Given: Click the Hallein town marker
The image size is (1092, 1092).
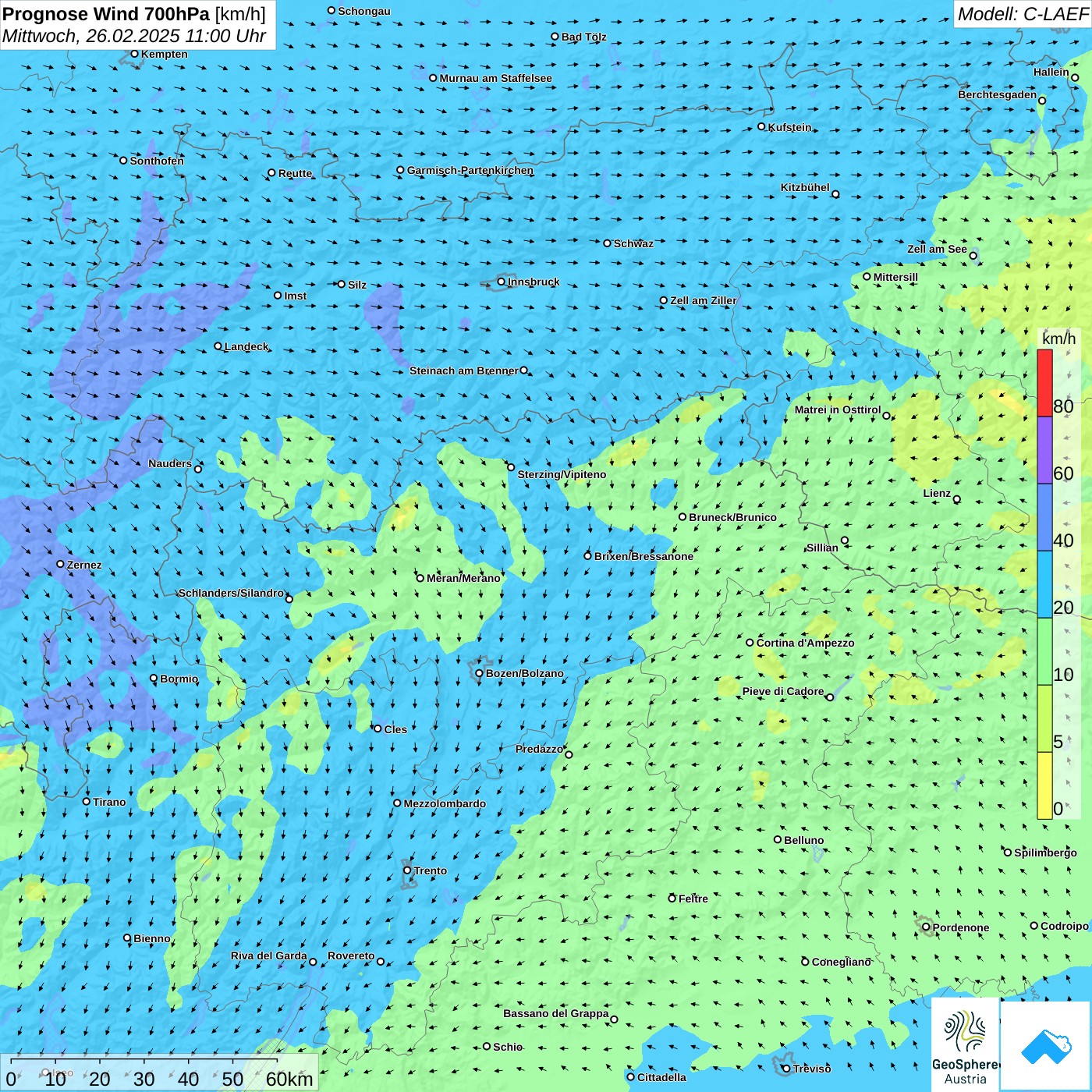Looking at the screenshot, I should (1075, 77).
